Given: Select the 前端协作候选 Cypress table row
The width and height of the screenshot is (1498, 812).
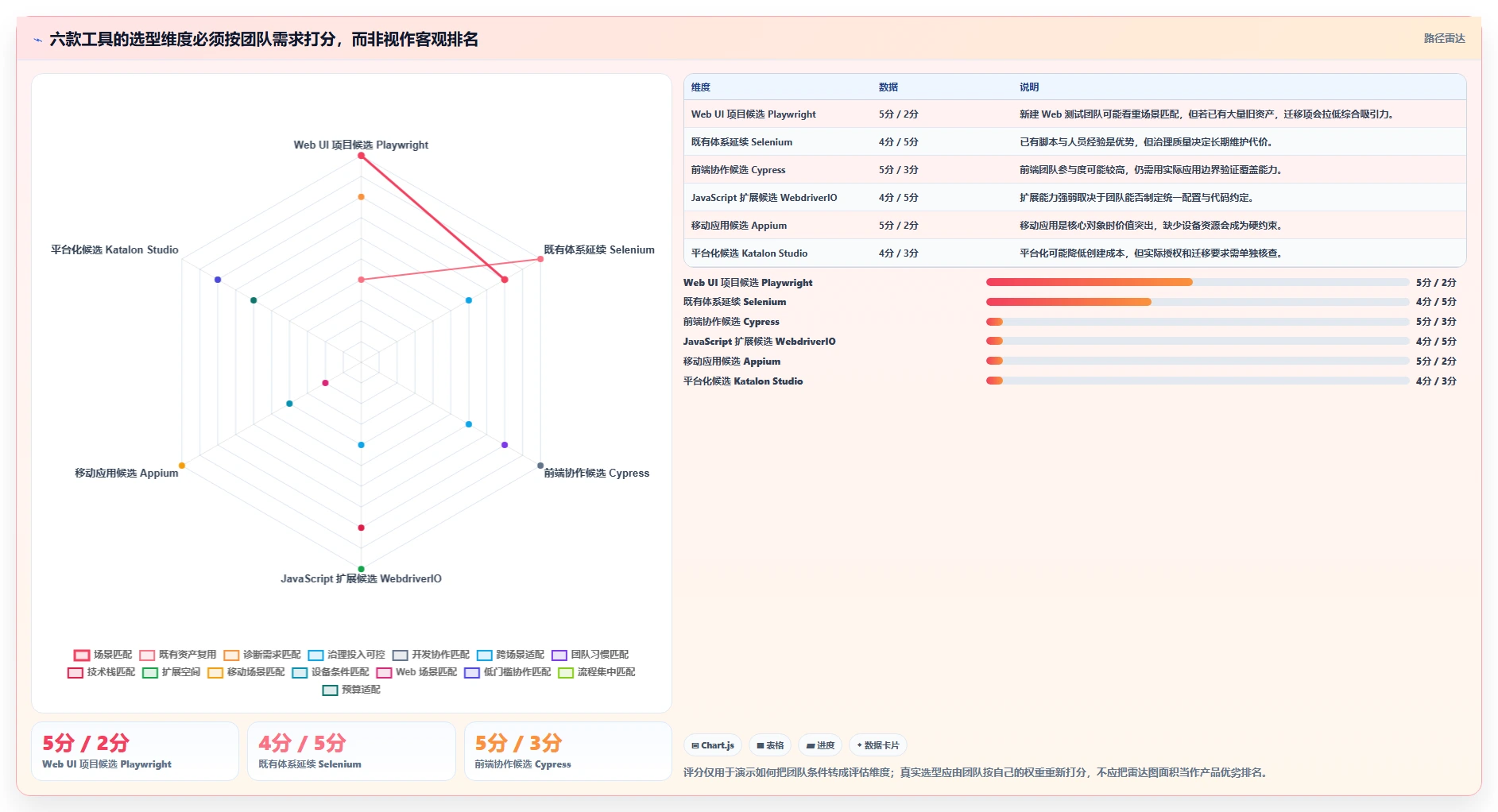Looking at the screenshot, I should coord(1074,170).
